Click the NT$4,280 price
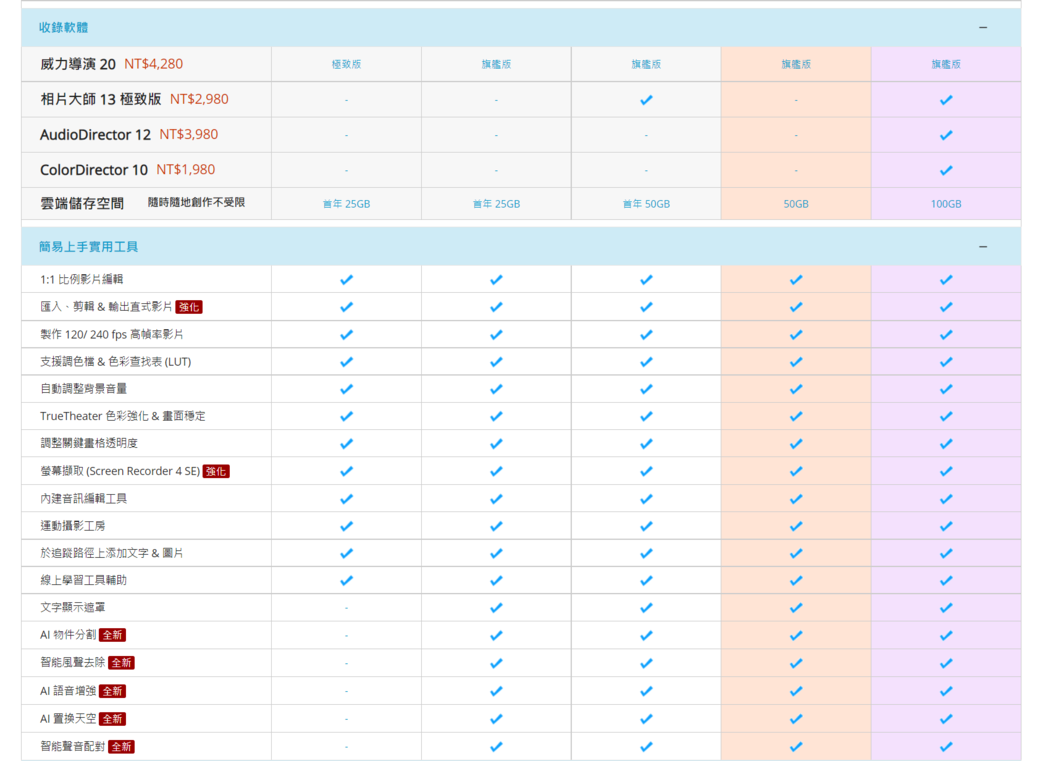Viewport: 1040px width, 761px height. point(154,64)
